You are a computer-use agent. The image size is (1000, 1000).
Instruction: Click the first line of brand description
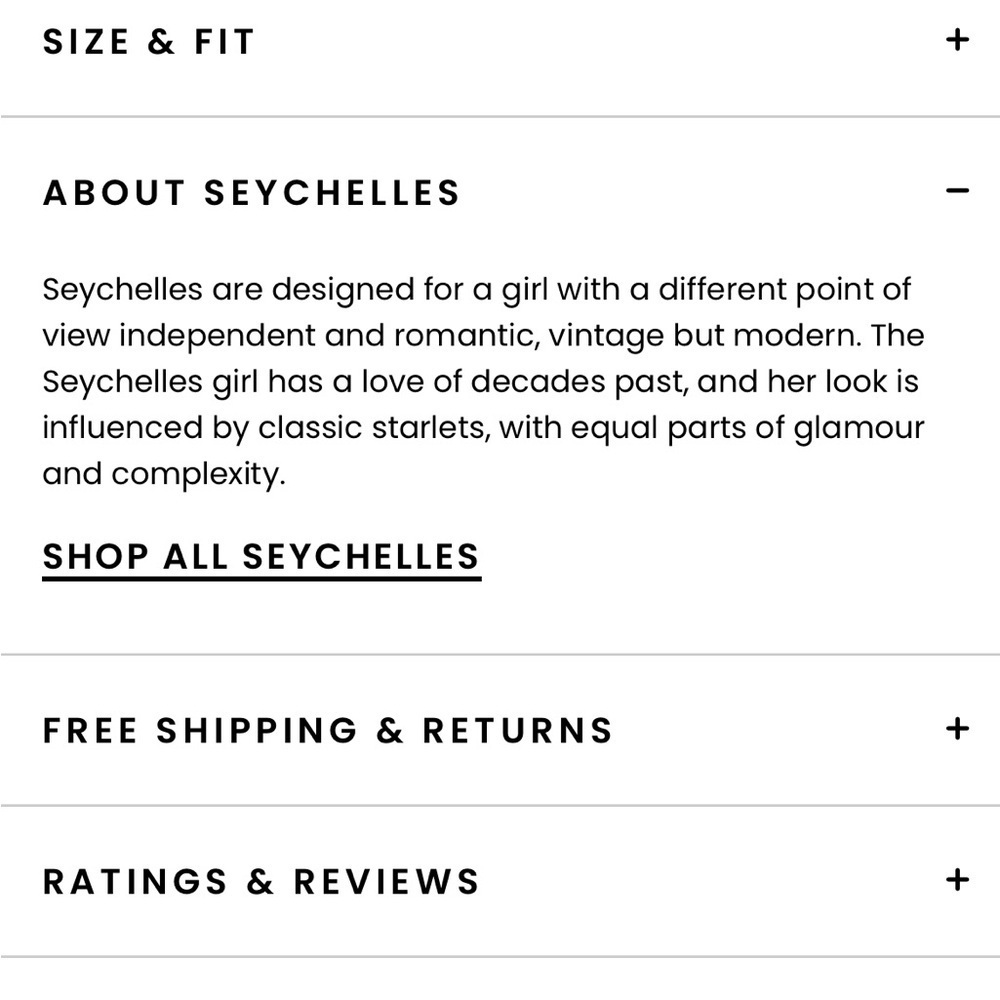pos(476,290)
